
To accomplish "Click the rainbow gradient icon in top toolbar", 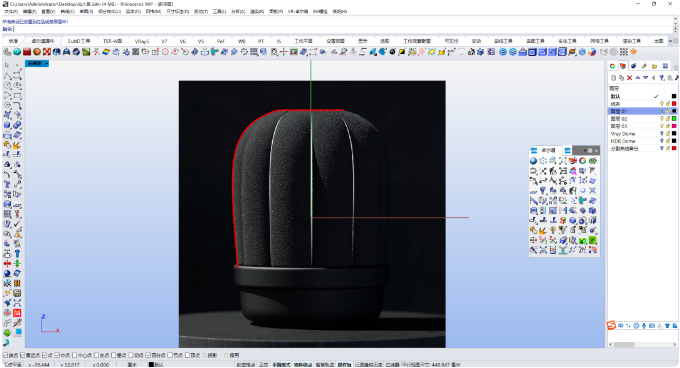I will coord(106,52).
